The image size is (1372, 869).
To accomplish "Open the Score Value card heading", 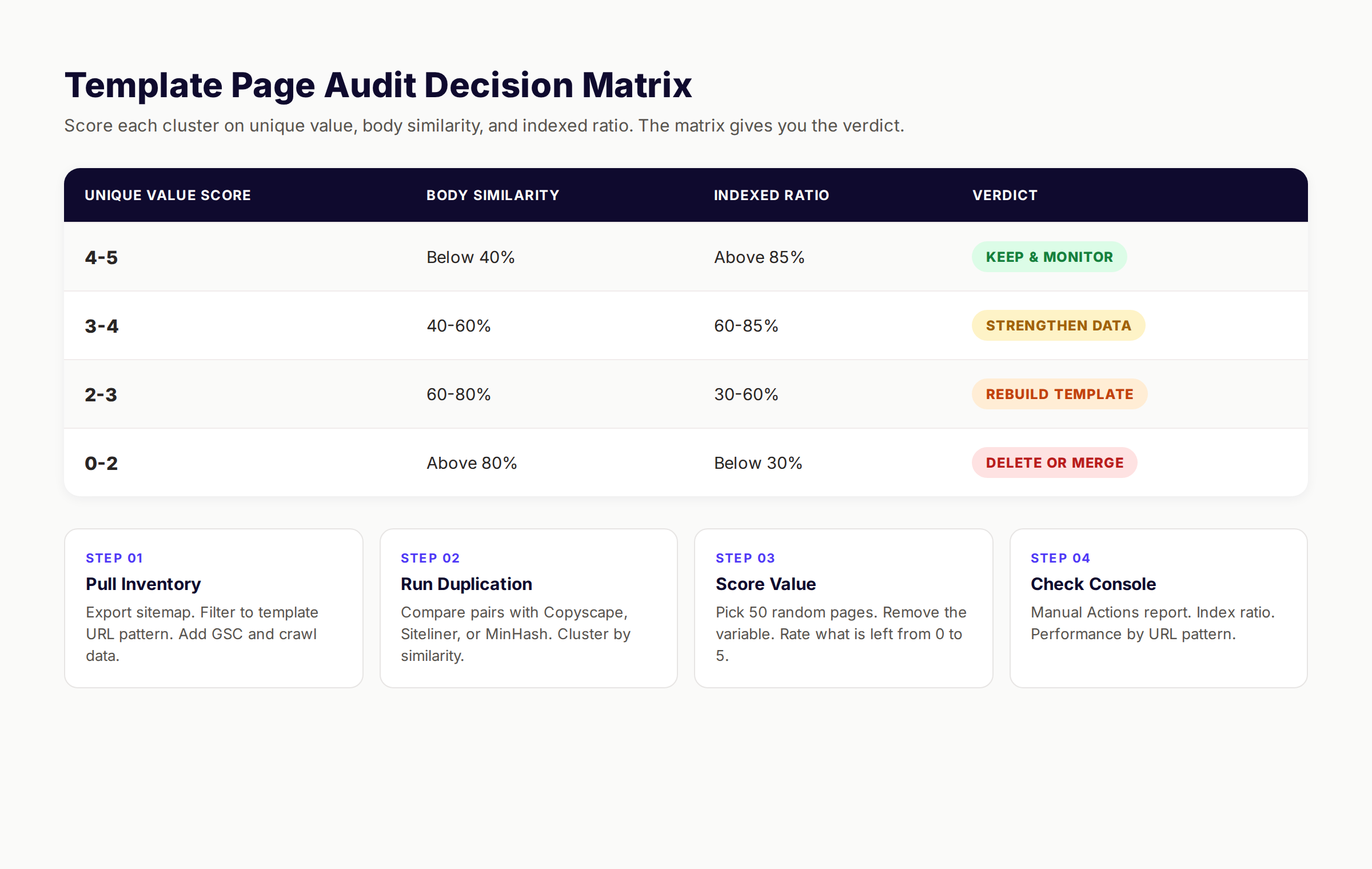I will pos(766,584).
